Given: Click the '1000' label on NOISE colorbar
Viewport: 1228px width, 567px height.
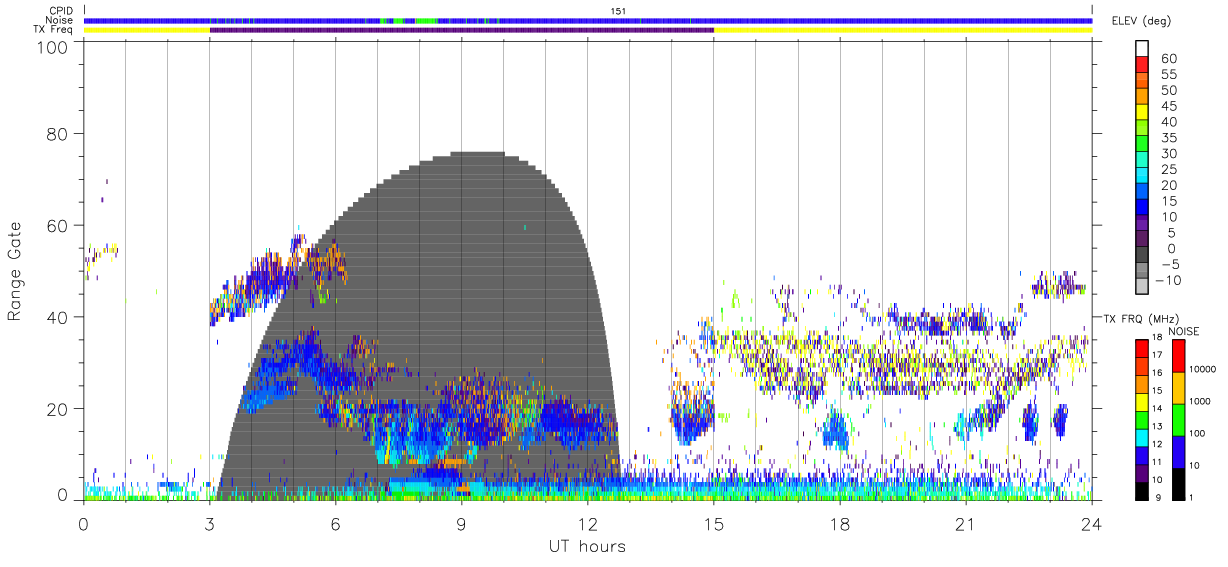Looking at the screenshot, I should [x=1201, y=403].
